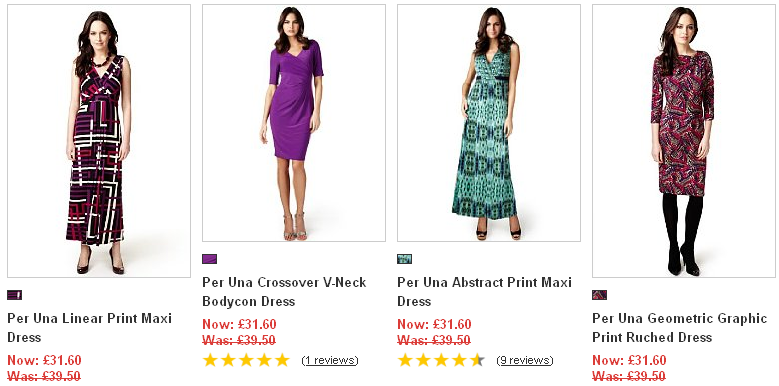Open Per Una Crossover V-Neck Bodycon Dress title

(284, 292)
